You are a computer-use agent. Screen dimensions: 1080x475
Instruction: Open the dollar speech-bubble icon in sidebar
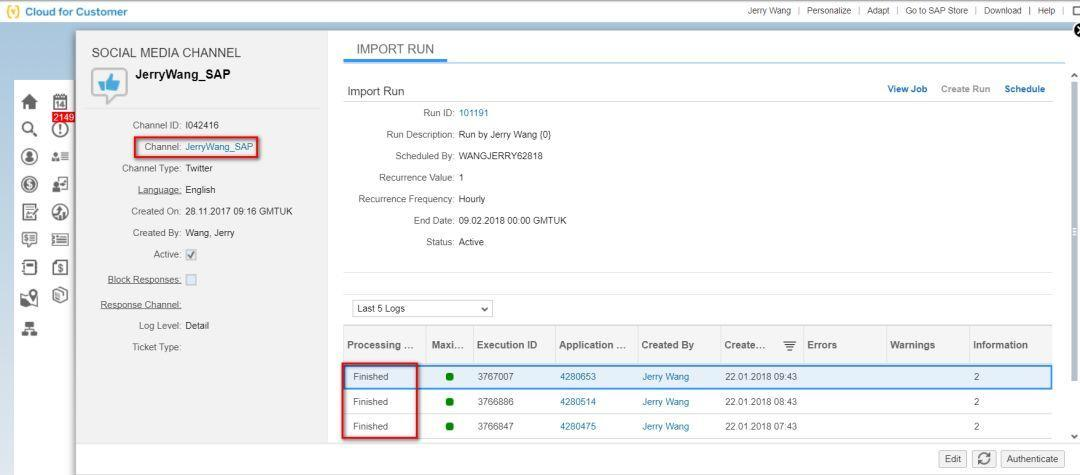[x=29, y=240]
